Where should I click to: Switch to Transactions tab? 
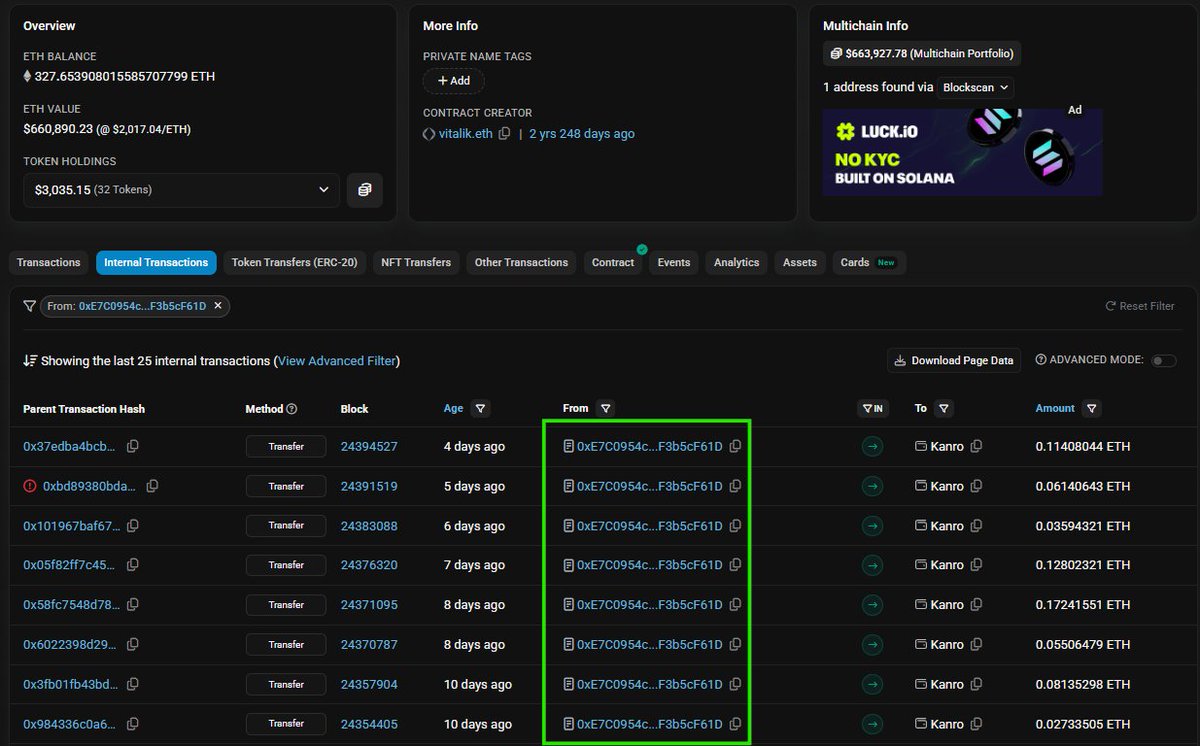48,263
